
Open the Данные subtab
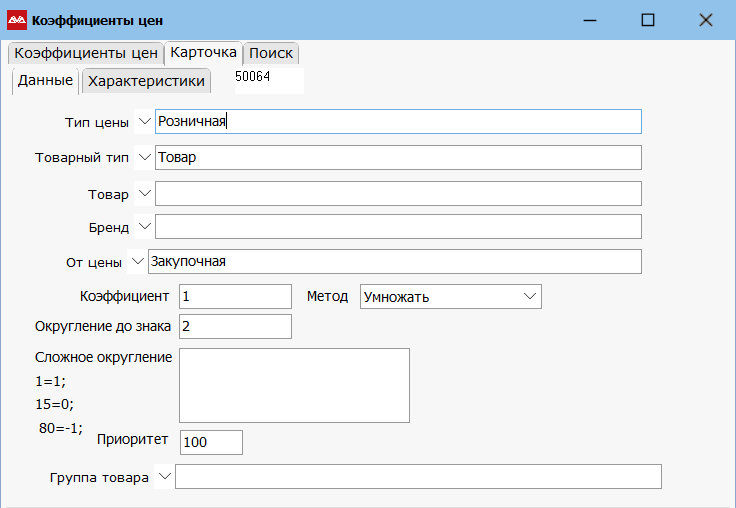coord(45,80)
